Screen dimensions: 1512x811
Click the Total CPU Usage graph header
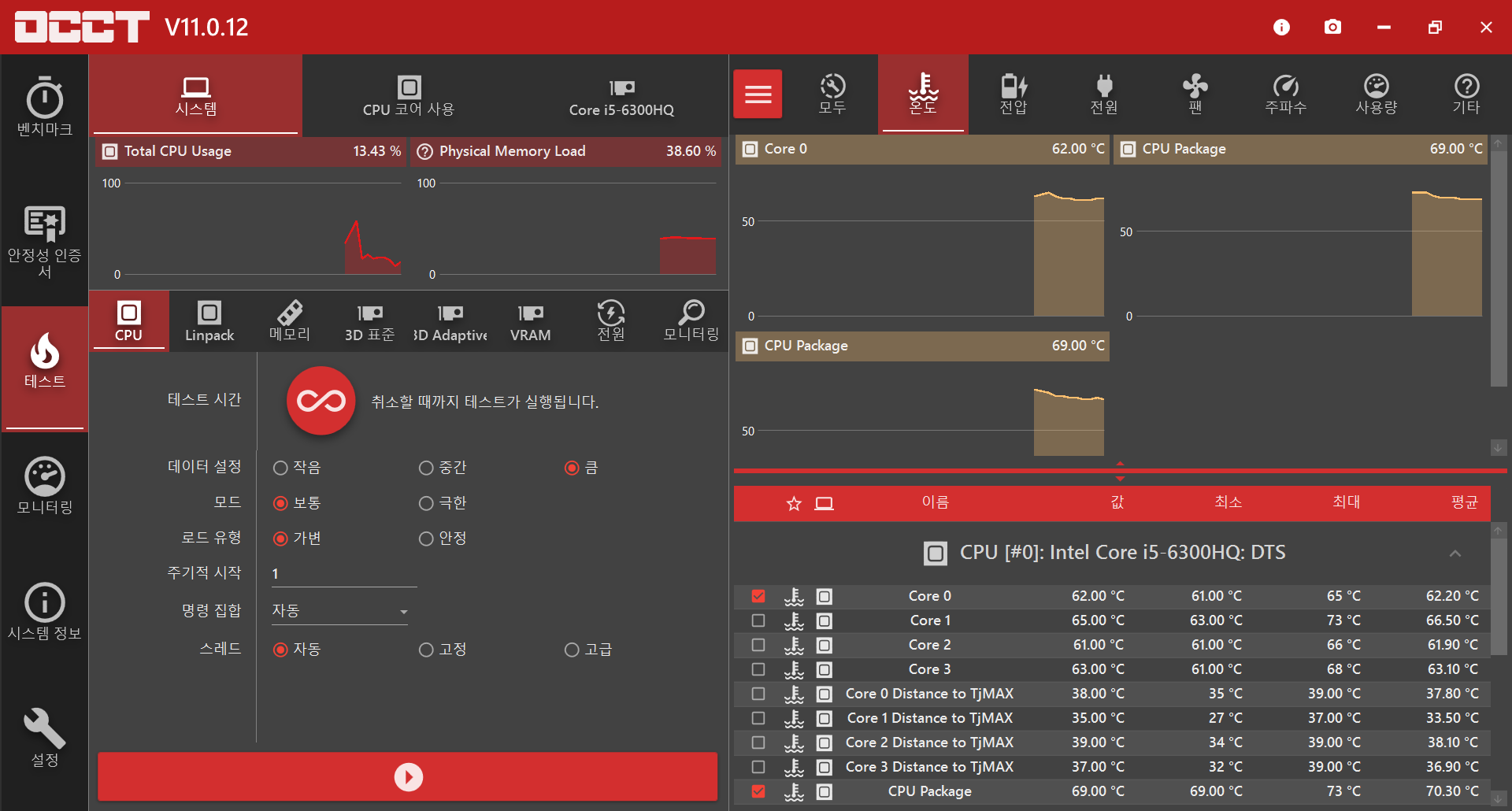pos(250,151)
